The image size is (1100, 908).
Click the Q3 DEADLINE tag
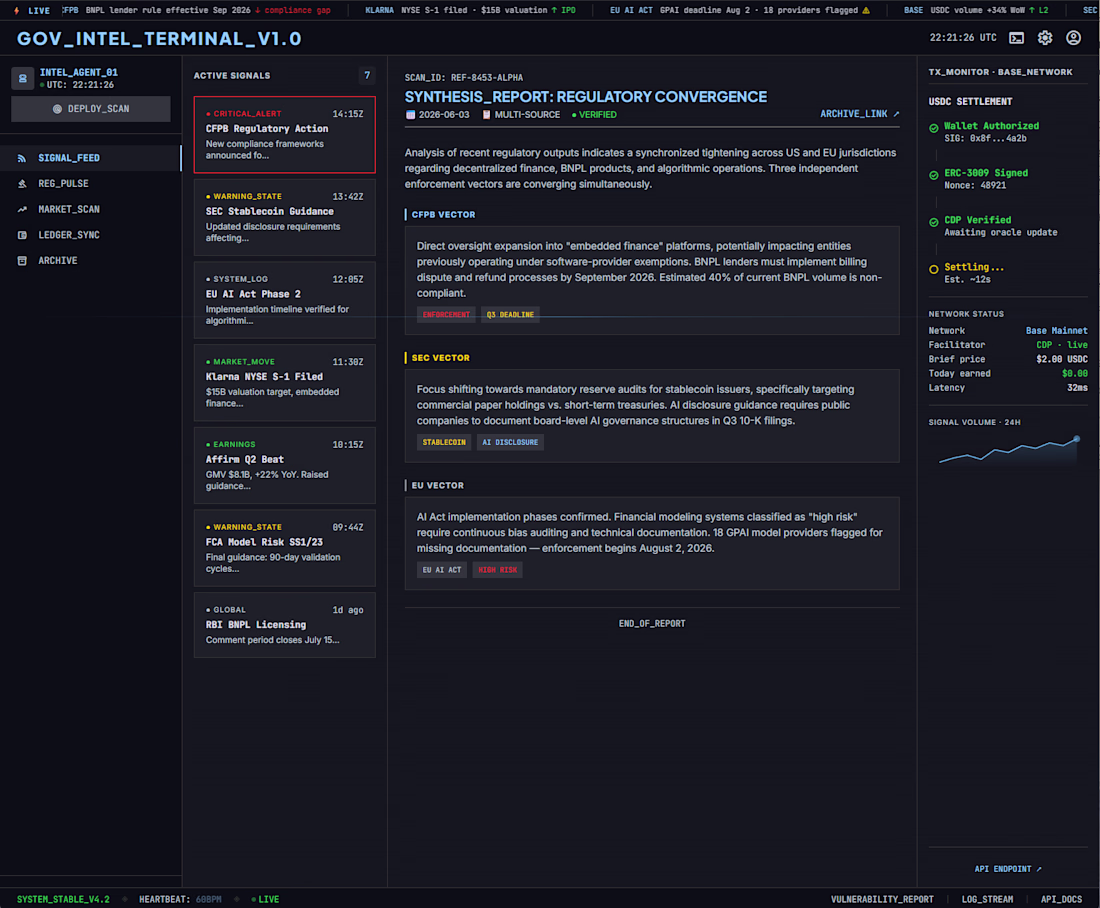pyautogui.click(x=510, y=314)
